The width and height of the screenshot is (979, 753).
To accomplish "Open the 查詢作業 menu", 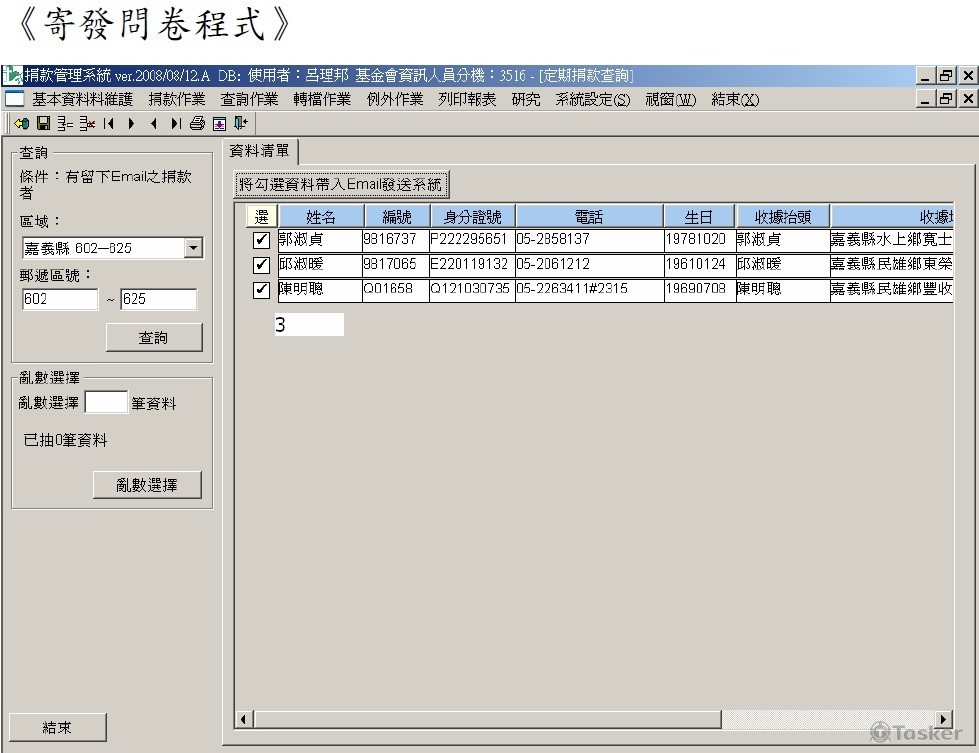I will tap(249, 100).
